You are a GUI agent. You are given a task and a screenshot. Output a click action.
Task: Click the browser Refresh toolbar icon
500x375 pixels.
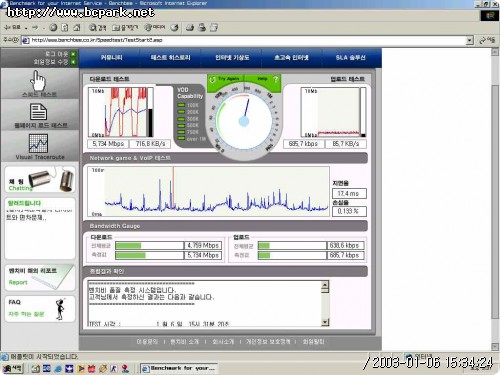click(x=65, y=28)
